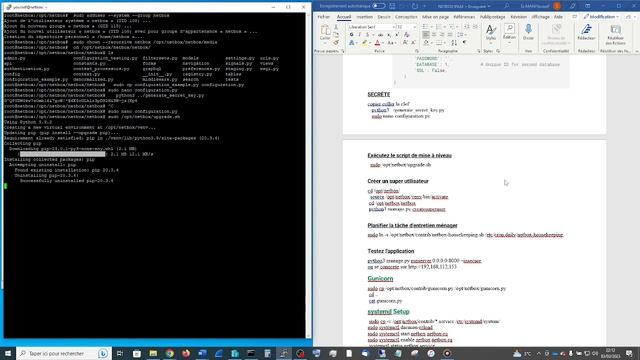Open Chrome from the taskbar
This screenshot has width=640, height=360.
coord(169,353)
